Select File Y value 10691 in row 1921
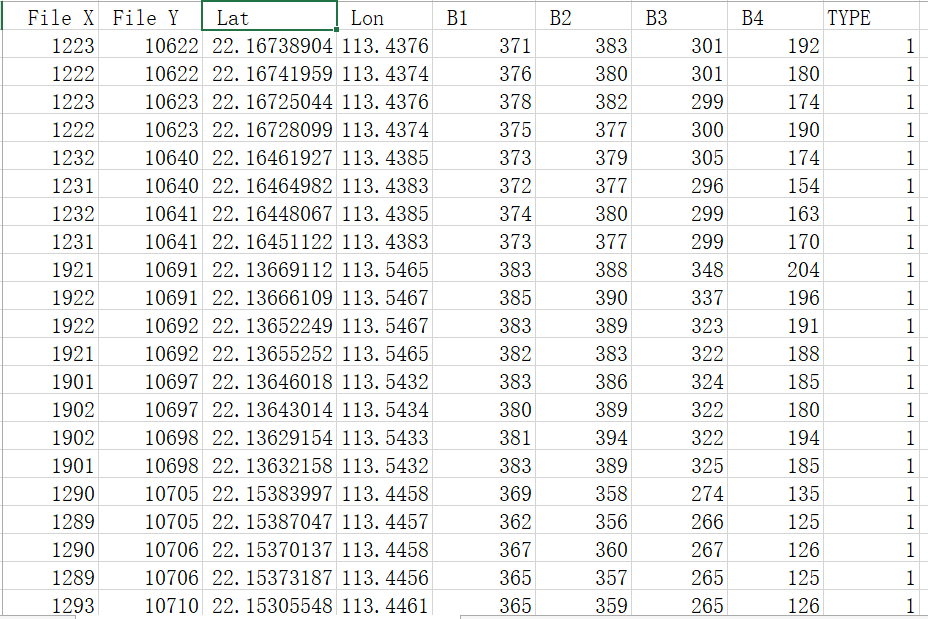 point(150,269)
